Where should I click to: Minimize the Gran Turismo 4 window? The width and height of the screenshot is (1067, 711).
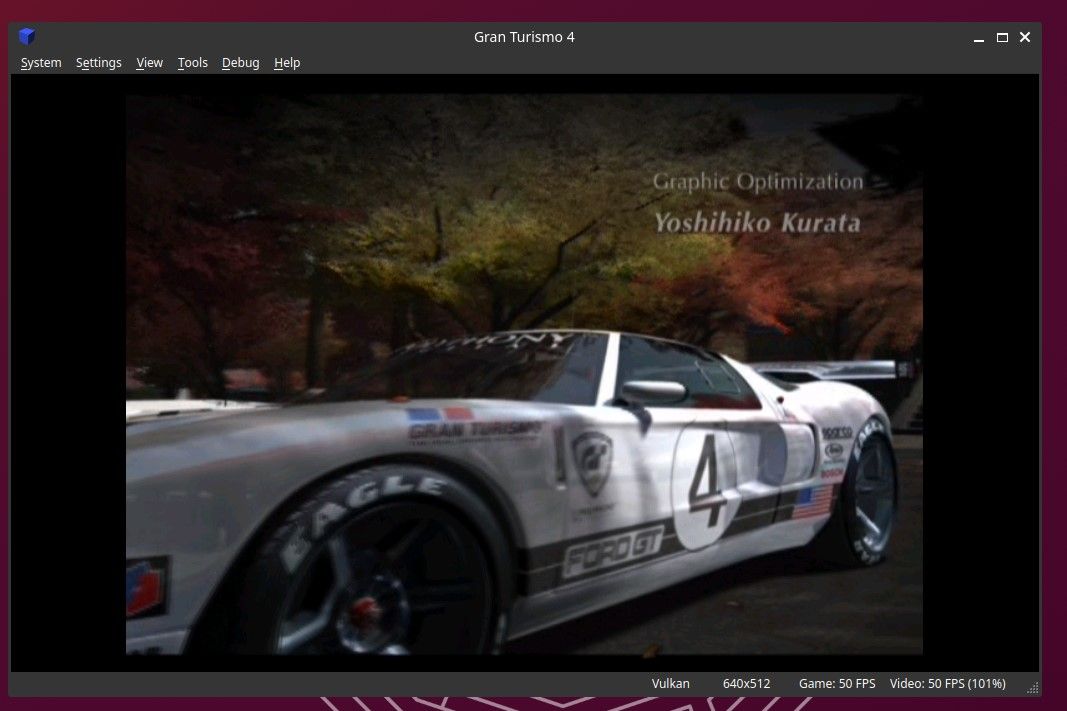979,37
